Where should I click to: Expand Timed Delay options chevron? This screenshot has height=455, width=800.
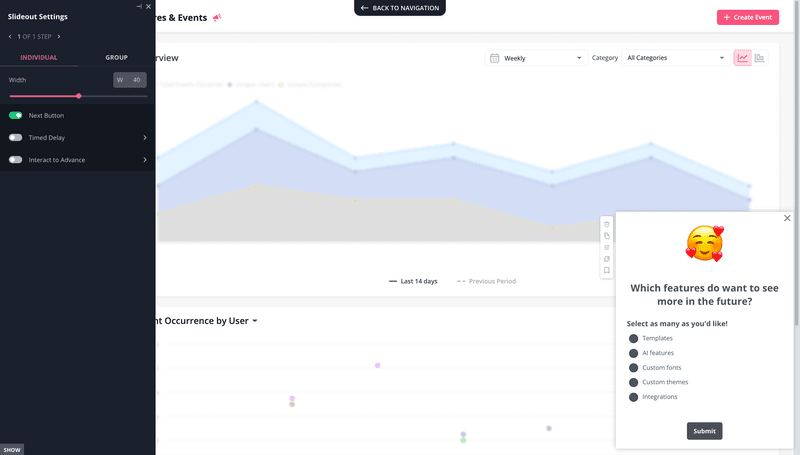point(145,138)
